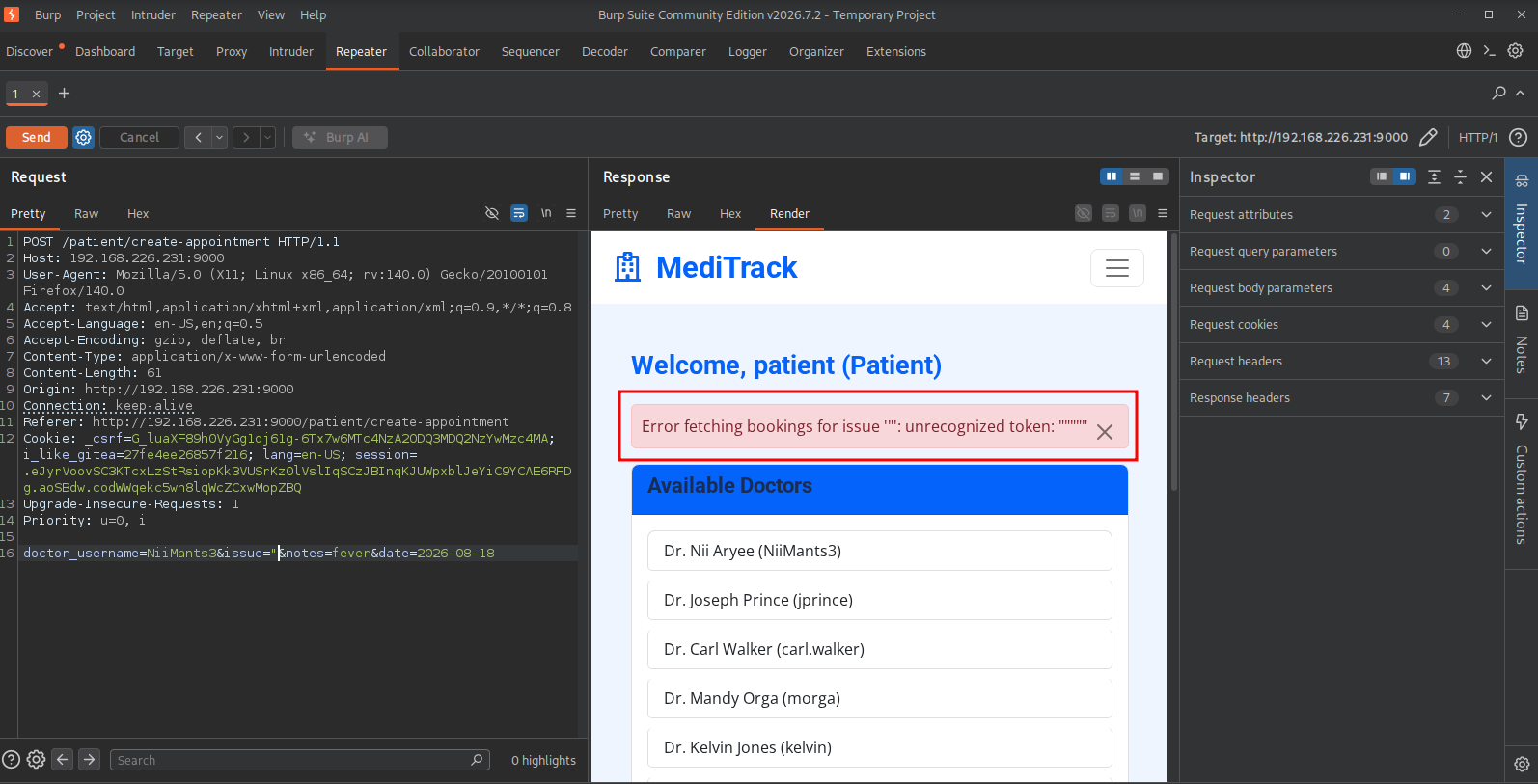1538x784 pixels.
Task: Click the search magnifier in request search box
Action: click(x=477, y=760)
